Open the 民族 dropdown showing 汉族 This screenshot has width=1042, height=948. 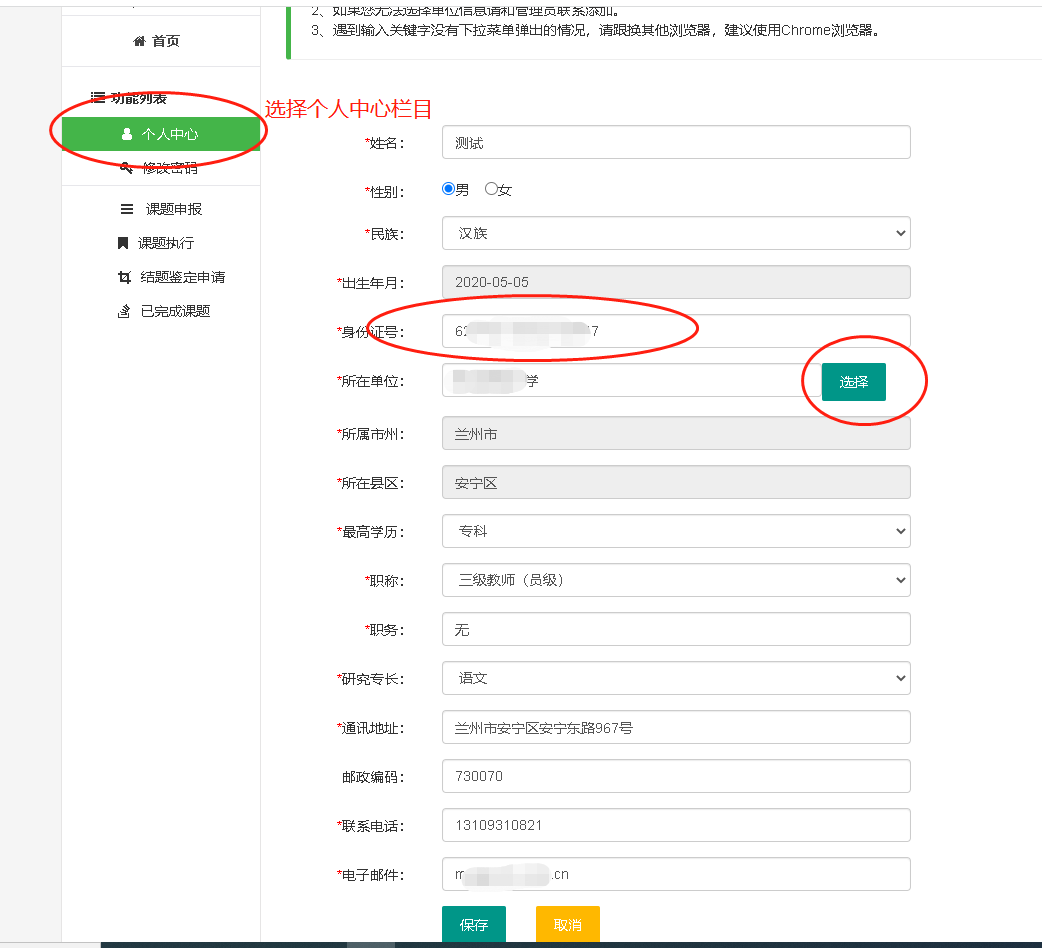pos(676,233)
